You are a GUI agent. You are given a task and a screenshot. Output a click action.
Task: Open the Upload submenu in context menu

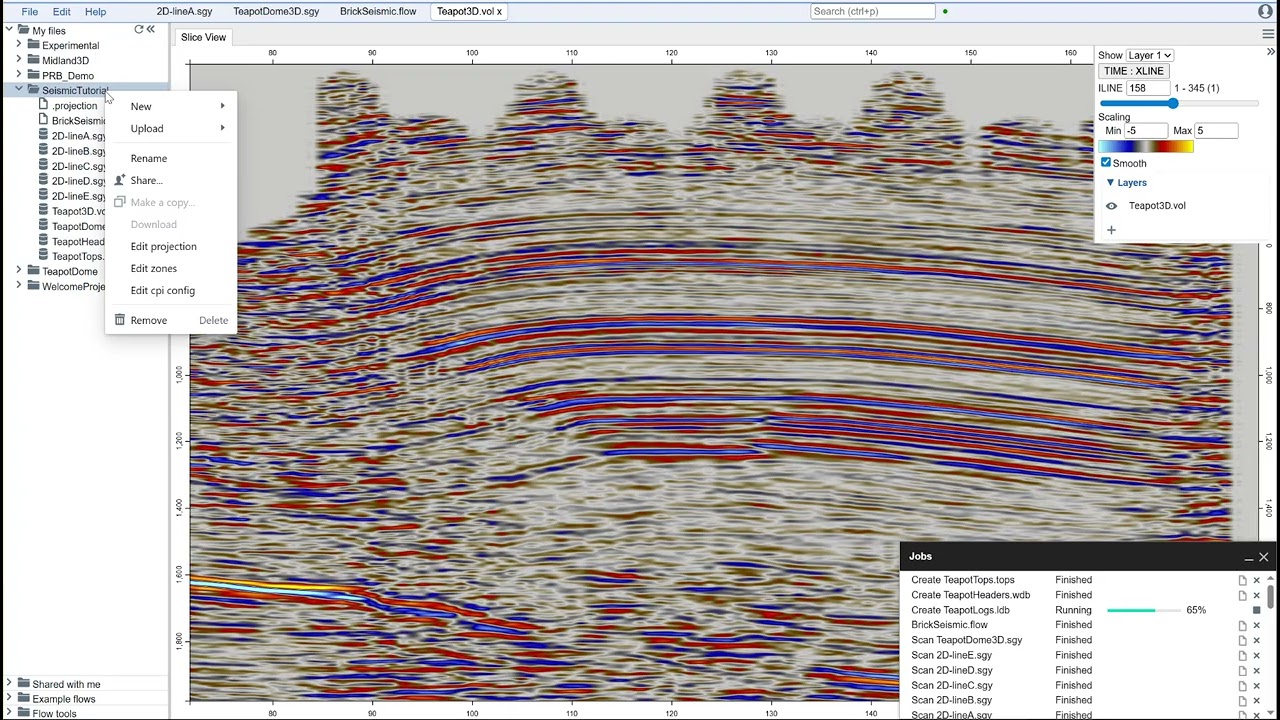(x=171, y=128)
